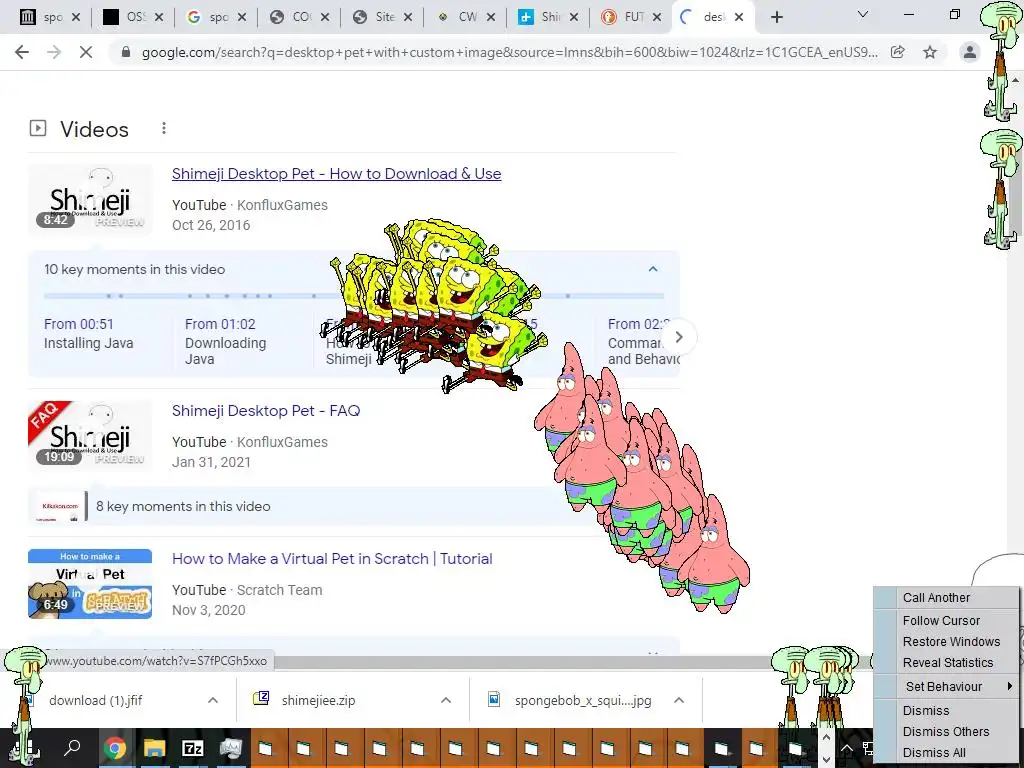Close the FUT tab

click(x=657, y=17)
